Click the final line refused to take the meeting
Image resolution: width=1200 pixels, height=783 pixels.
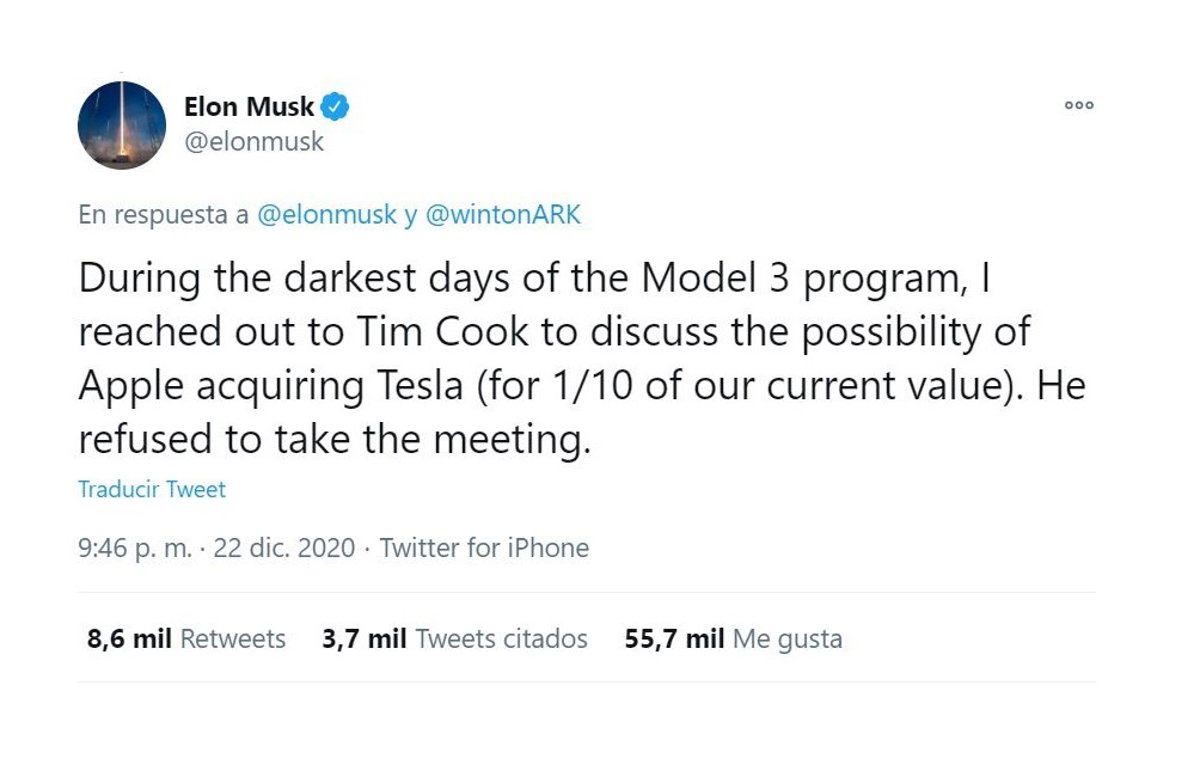tap(328, 439)
